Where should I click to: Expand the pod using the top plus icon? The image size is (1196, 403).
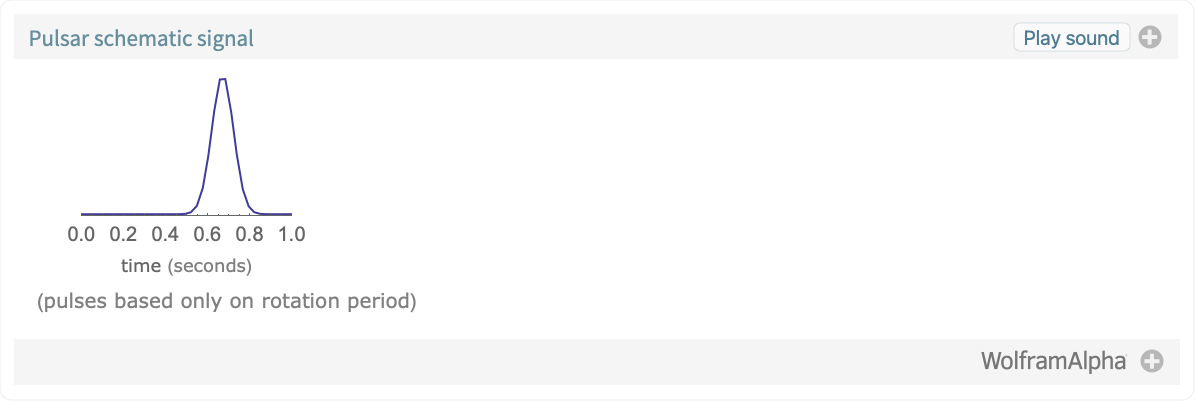coord(1150,37)
